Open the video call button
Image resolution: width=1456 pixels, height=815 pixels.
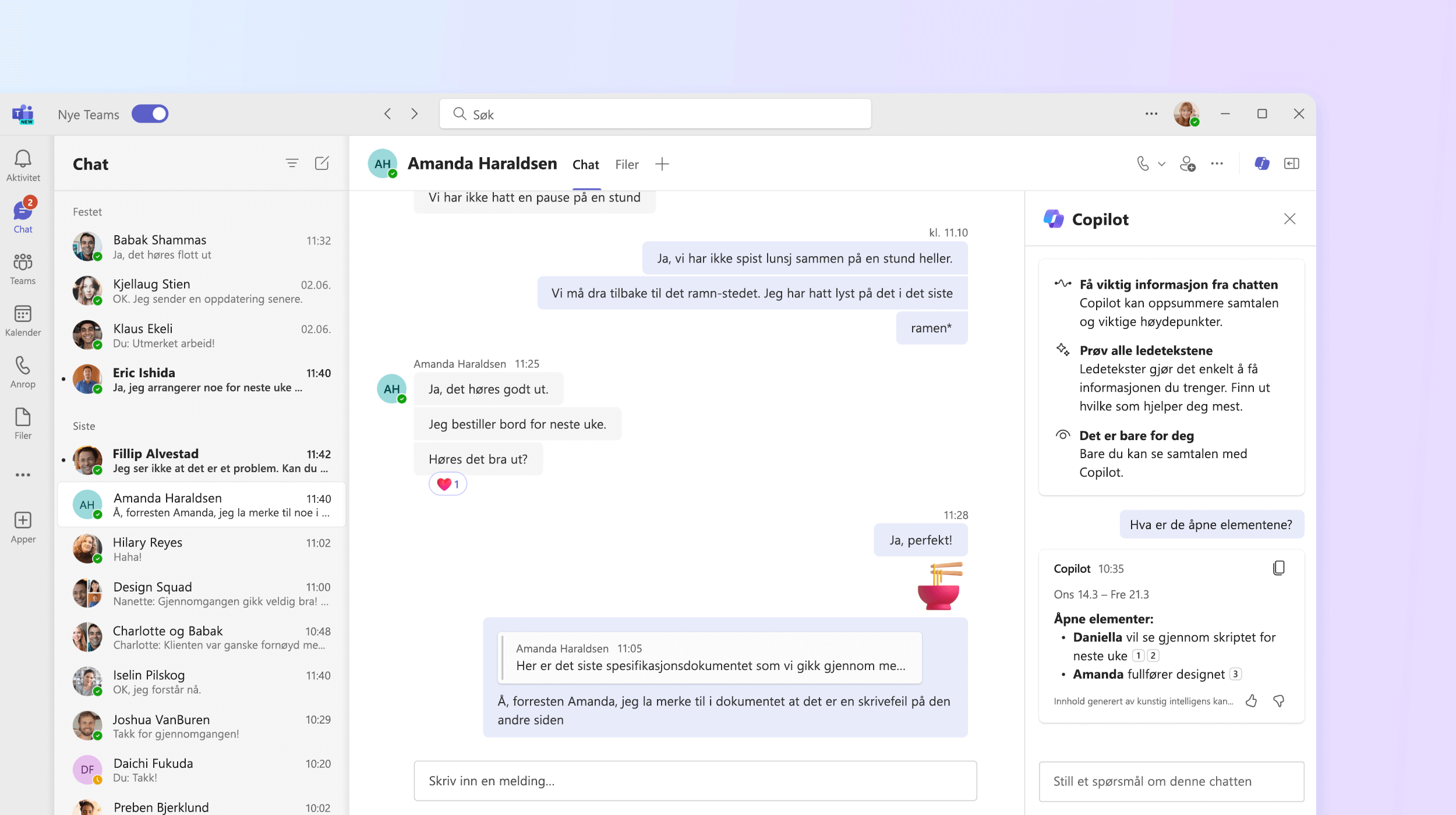pos(1158,163)
